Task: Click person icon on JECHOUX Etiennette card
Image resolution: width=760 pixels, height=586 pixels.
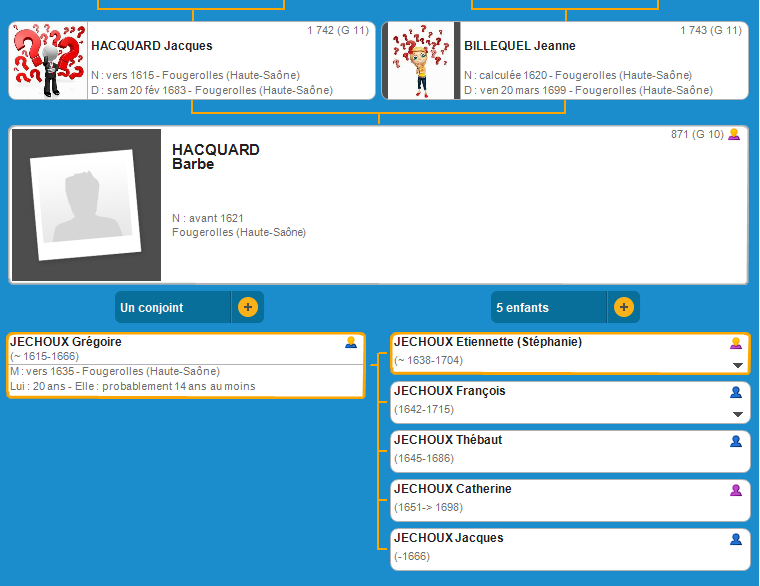Action: pos(736,343)
